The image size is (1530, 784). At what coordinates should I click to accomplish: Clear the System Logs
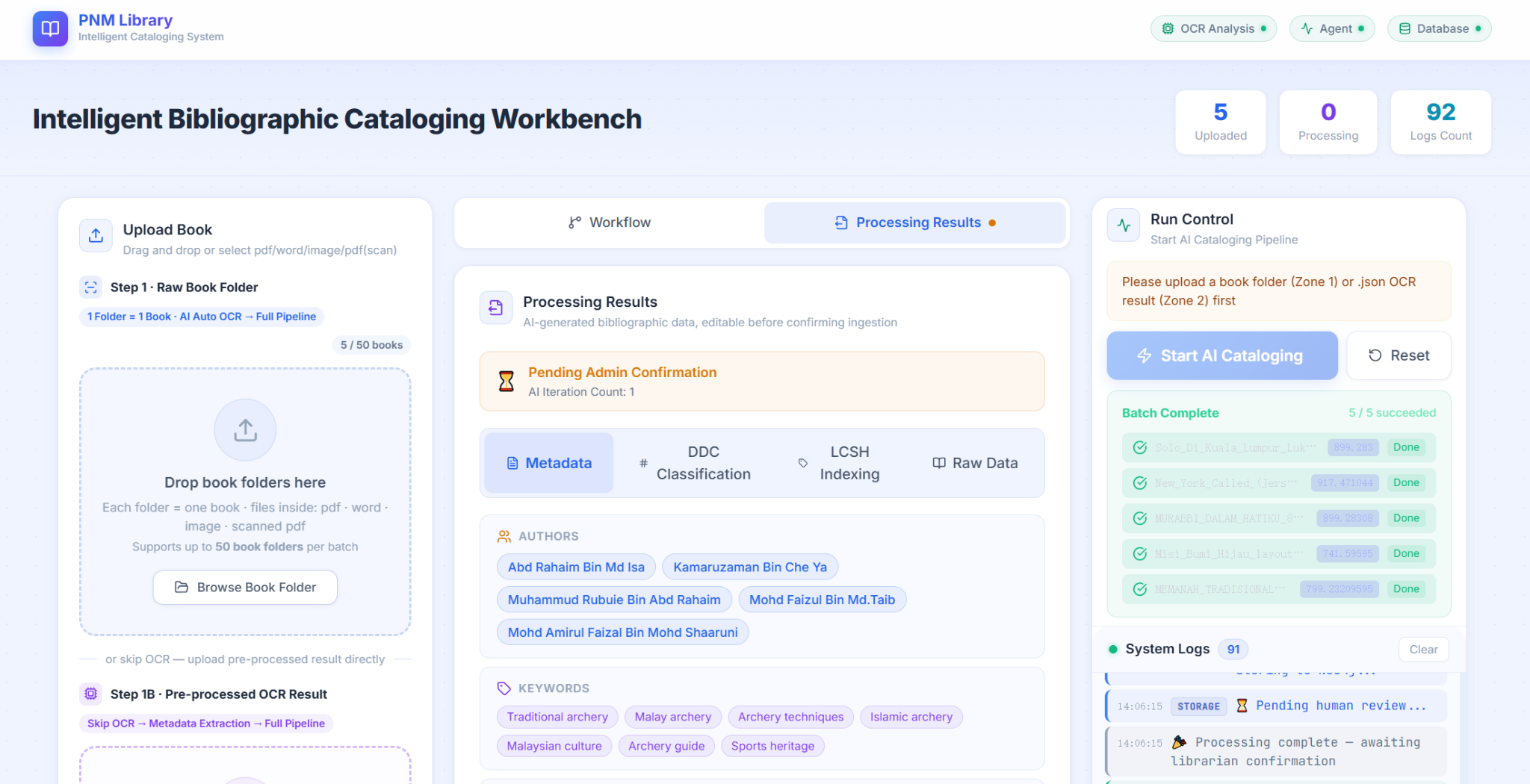[1423, 650]
